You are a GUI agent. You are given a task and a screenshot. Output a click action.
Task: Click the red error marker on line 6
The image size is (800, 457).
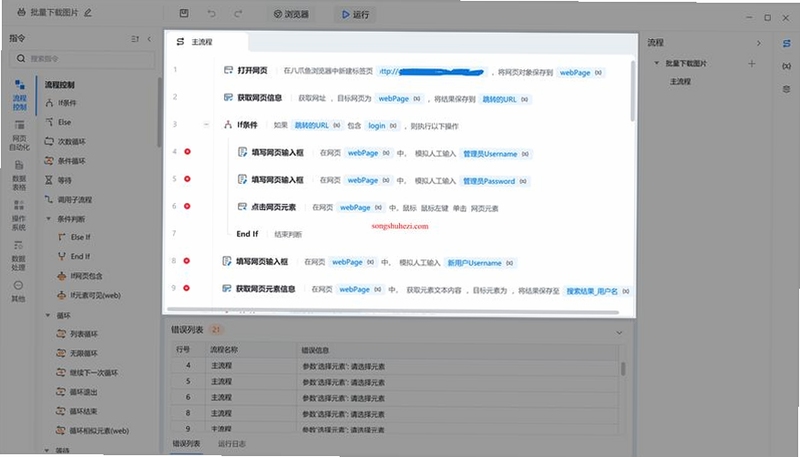click(x=187, y=206)
